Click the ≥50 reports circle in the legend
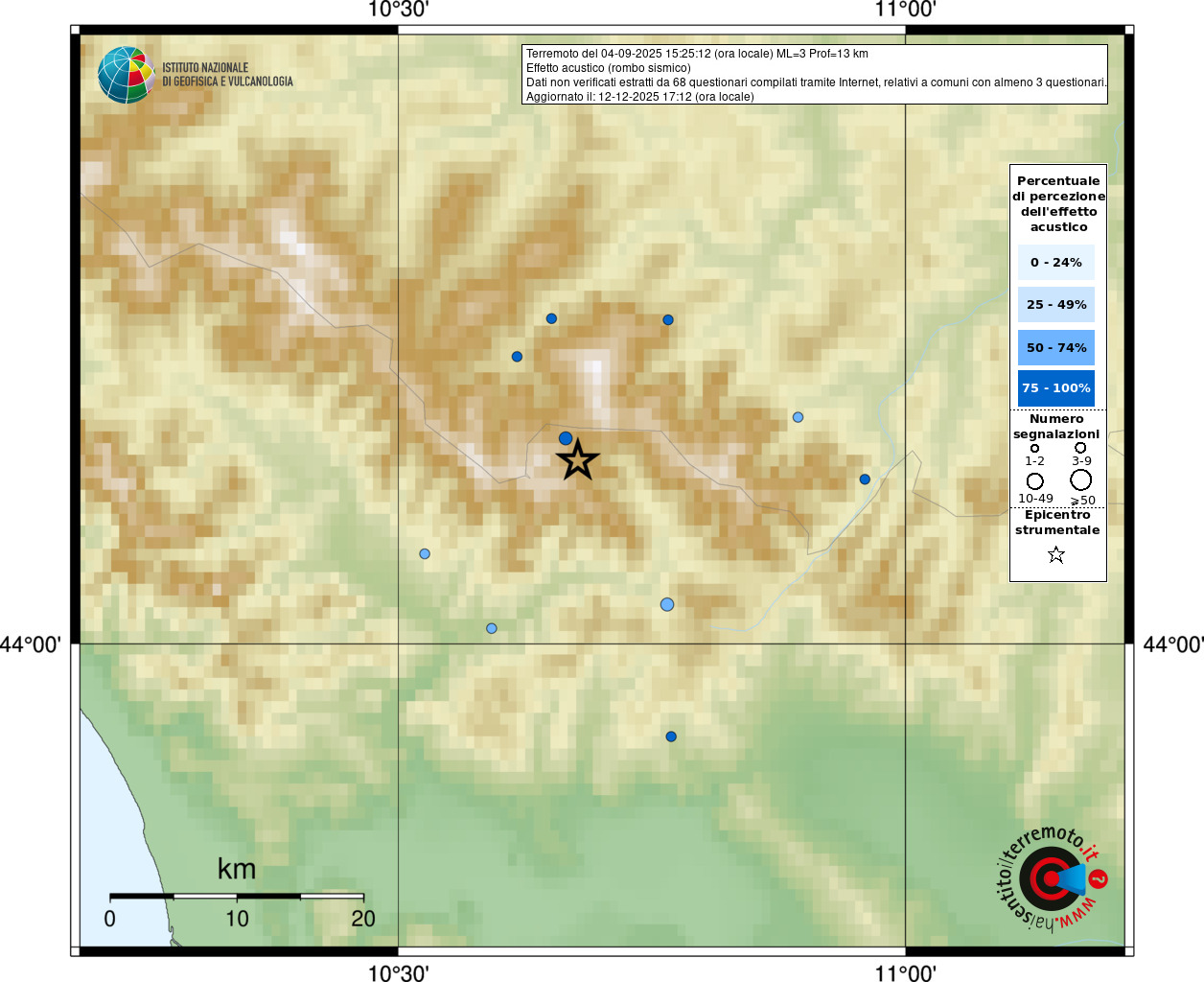 [1081, 479]
